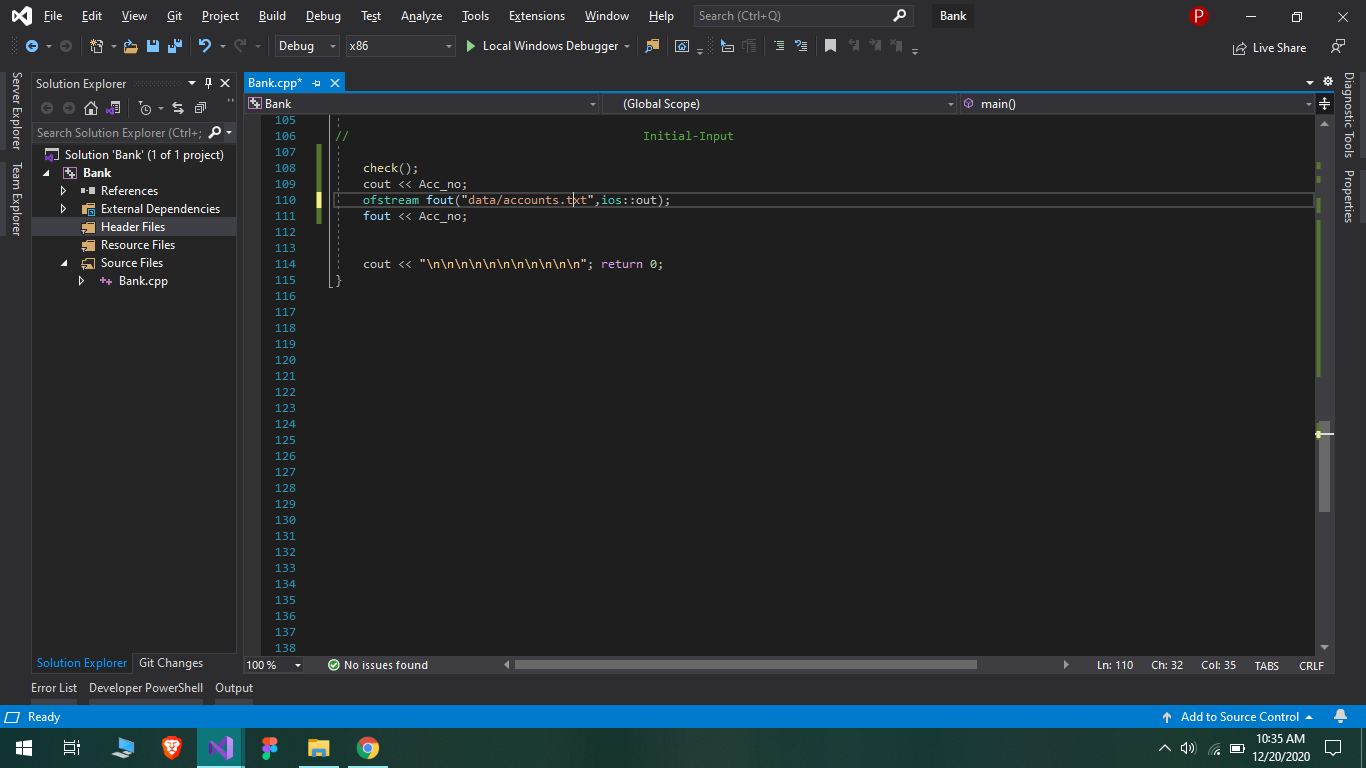Screen dimensions: 1366x768
Task: Click Pending Changes Filter clock icon
Action: (145, 108)
